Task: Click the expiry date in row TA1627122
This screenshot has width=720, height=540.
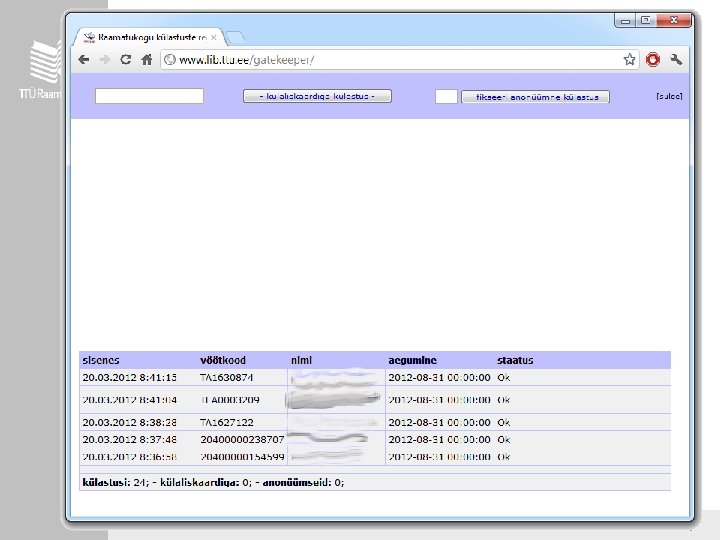Action: click(x=439, y=422)
